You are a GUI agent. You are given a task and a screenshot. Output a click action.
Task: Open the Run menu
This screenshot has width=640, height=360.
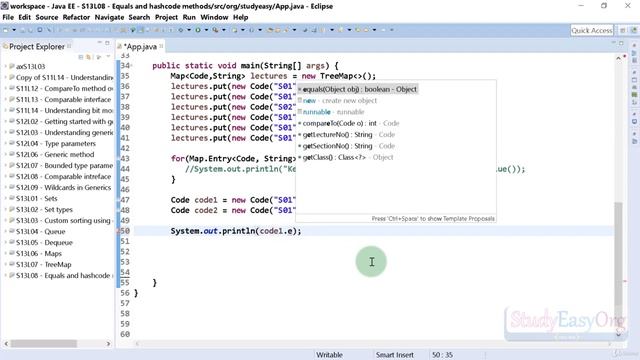189,17
